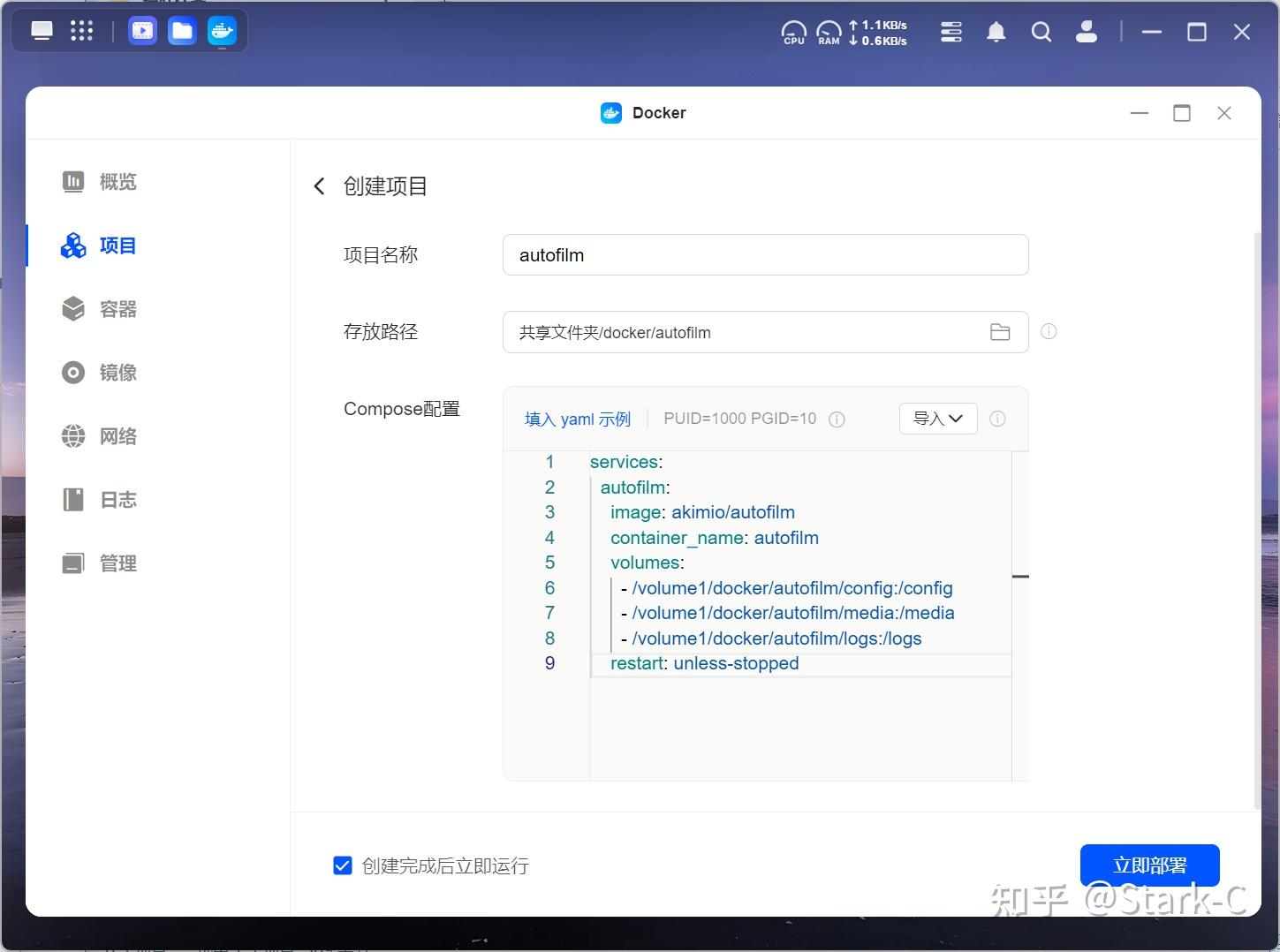Click the autofilm project name input field

(x=765, y=254)
